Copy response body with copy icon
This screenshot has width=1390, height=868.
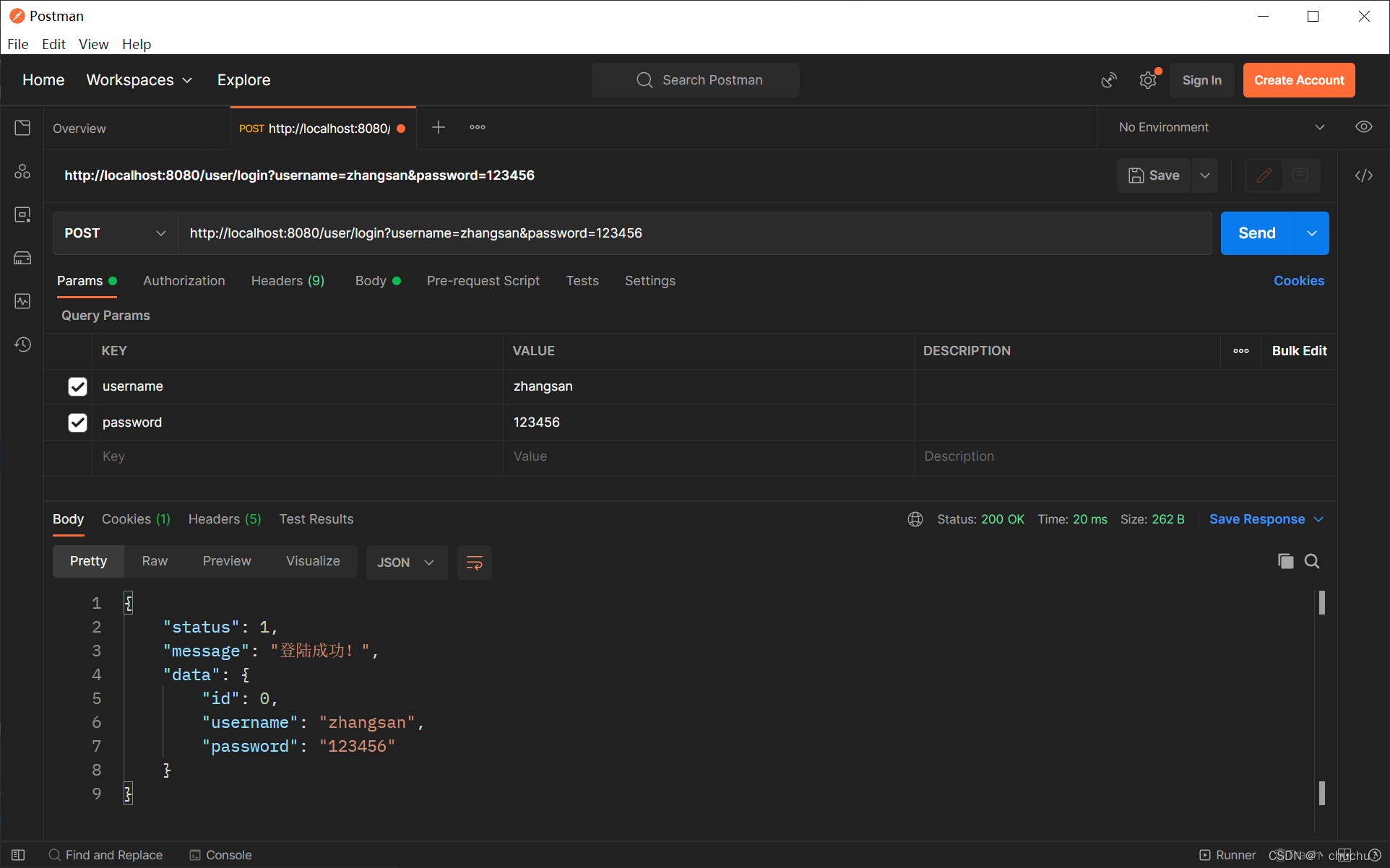click(x=1285, y=561)
